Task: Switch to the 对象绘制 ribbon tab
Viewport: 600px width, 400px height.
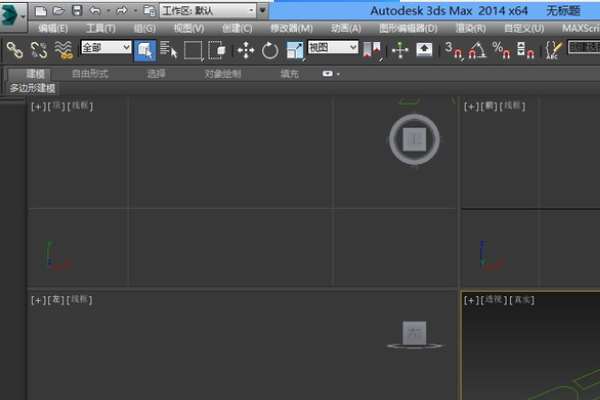Action: (x=223, y=74)
